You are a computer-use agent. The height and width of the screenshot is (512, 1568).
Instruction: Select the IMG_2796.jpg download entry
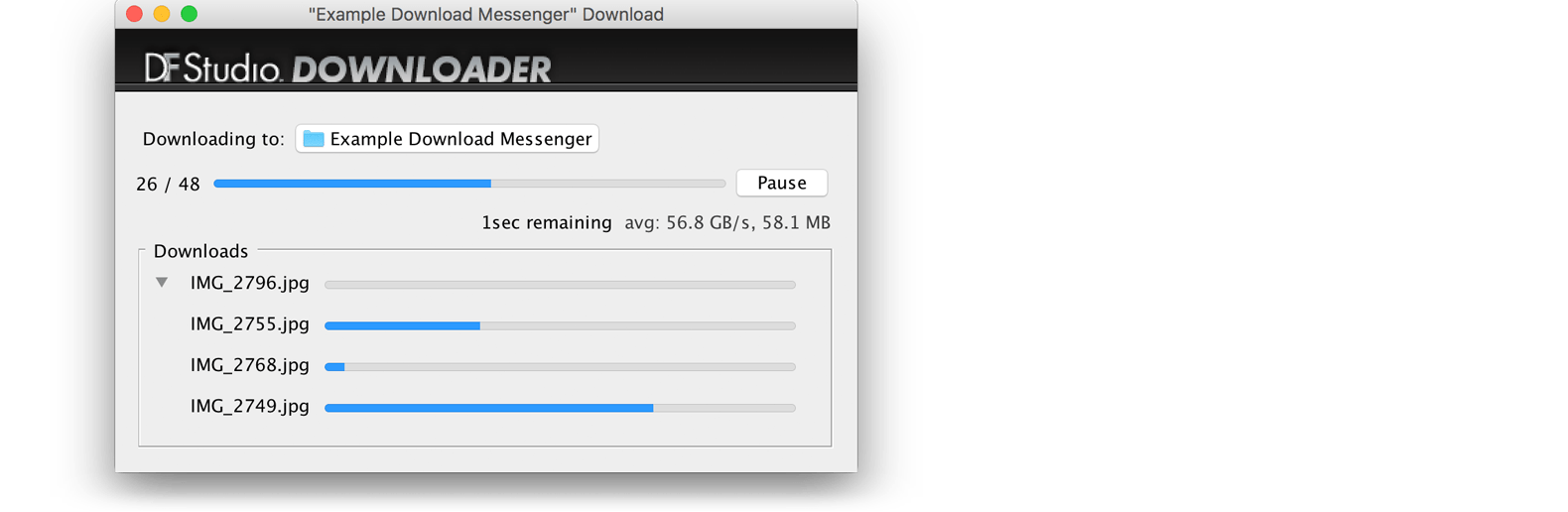(x=250, y=284)
